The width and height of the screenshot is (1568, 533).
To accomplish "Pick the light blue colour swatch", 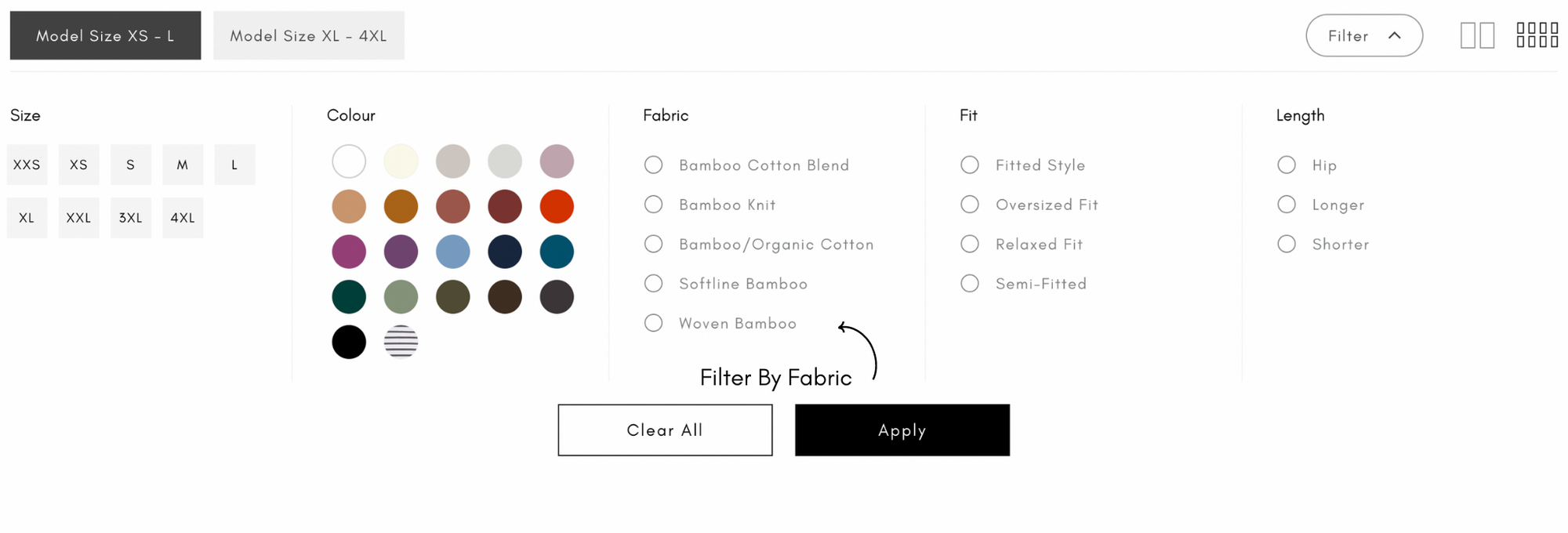I will (x=453, y=252).
